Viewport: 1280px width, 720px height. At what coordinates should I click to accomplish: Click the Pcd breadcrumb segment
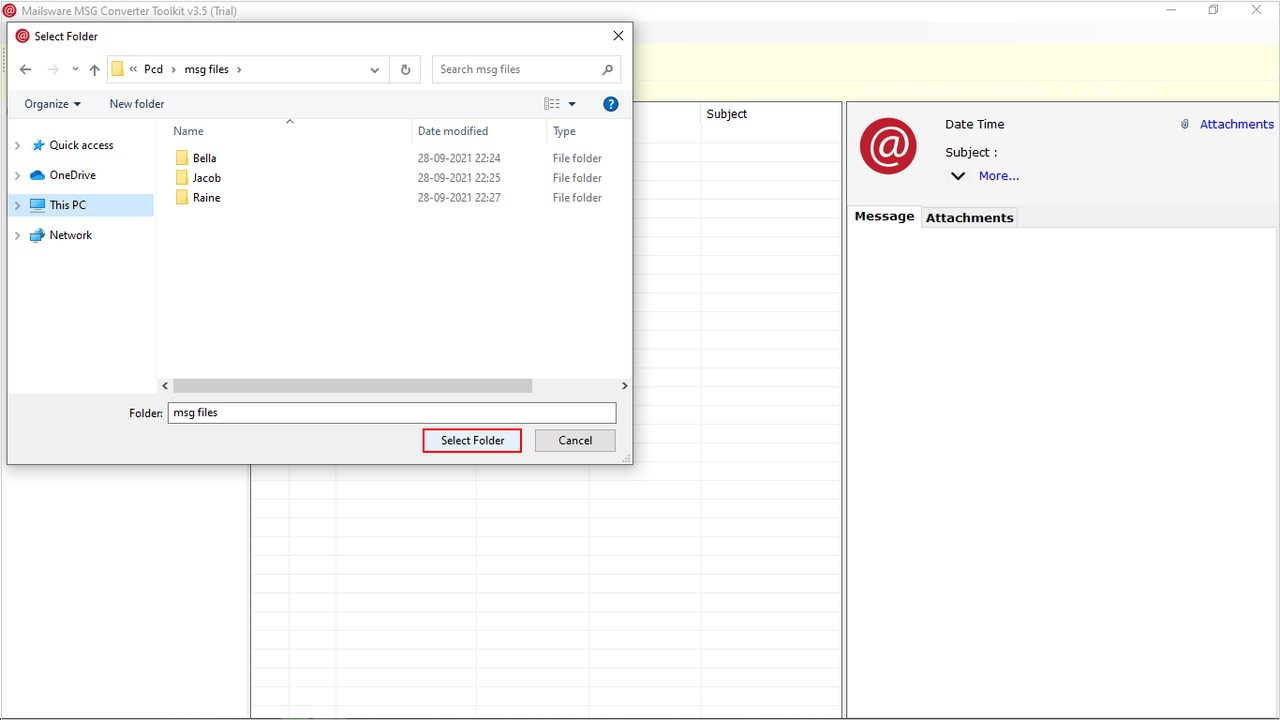[x=153, y=70]
